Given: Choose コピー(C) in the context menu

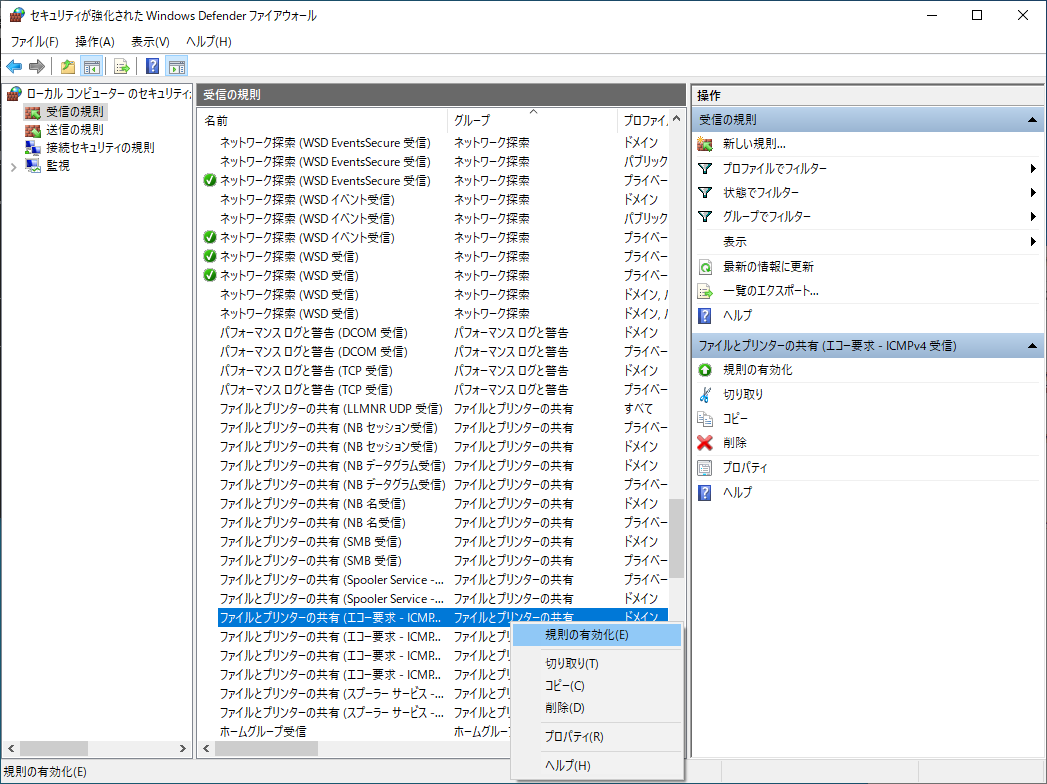Looking at the screenshot, I should click(x=597, y=686).
